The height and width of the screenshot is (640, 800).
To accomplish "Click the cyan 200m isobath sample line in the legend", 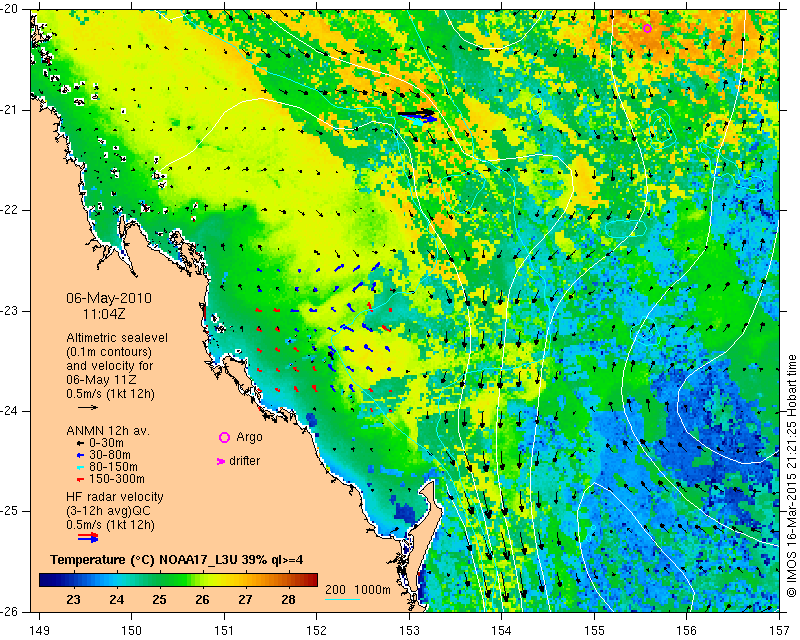I will pyautogui.click(x=342, y=599).
